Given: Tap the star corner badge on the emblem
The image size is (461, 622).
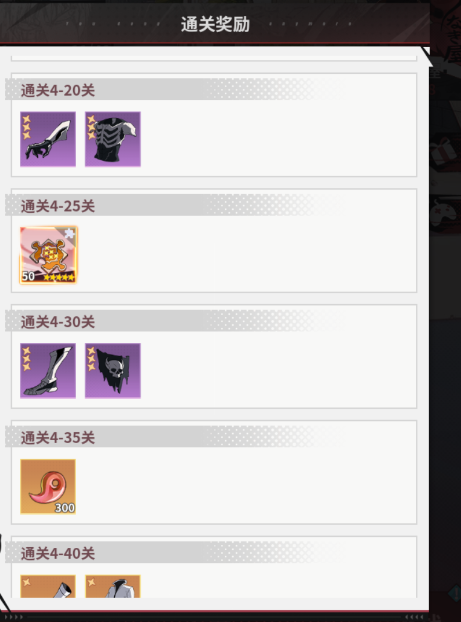Looking at the screenshot, I should tap(69, 233).
